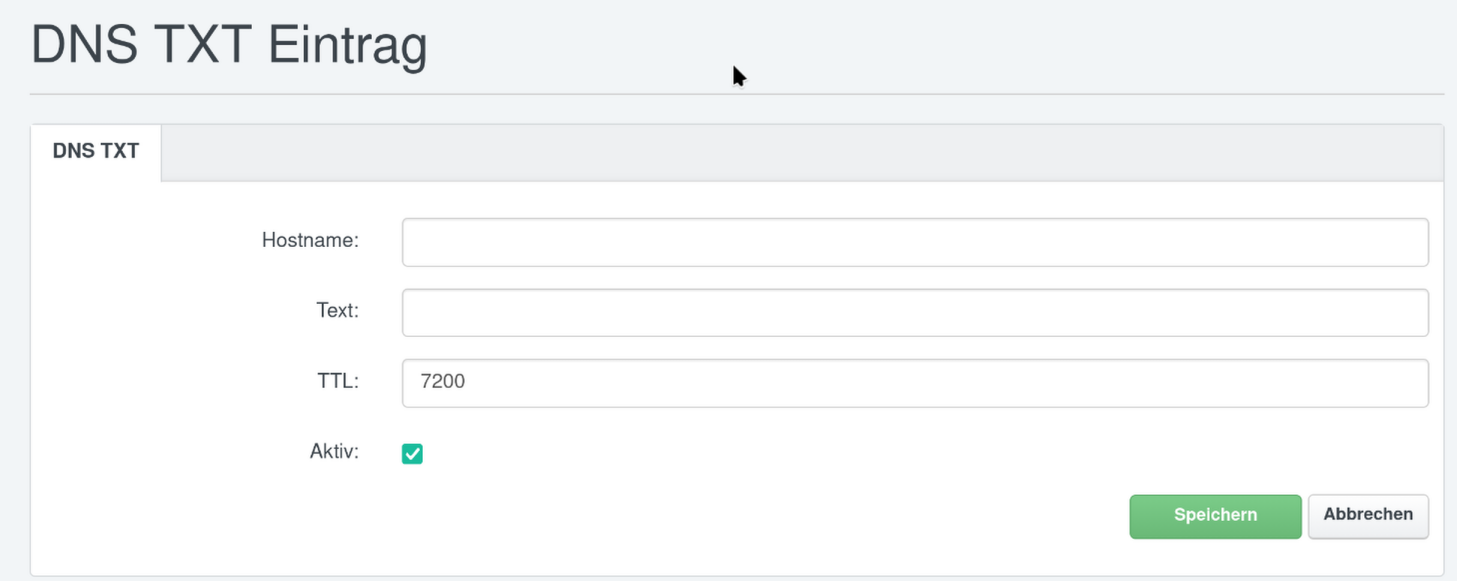
Task: Click empty gray tab bar beside DNS TXT
Action: click(x=800, y=153)
